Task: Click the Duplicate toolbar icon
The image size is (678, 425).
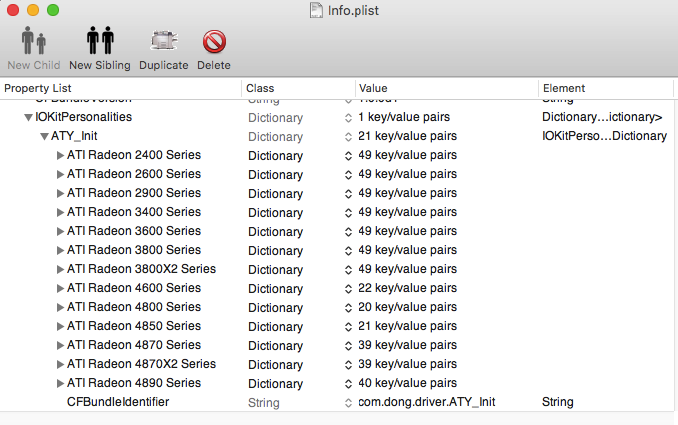Action: click(163, 41)
